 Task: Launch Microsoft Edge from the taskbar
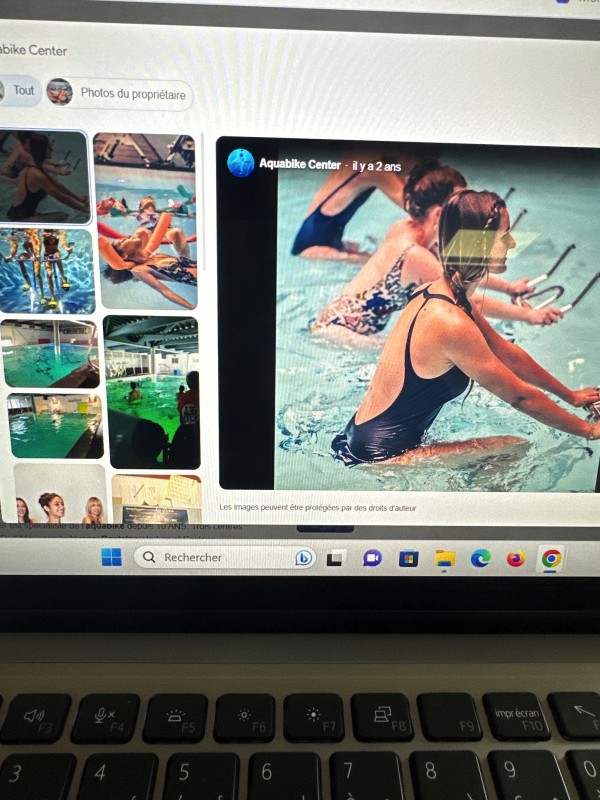click(480, 558)
